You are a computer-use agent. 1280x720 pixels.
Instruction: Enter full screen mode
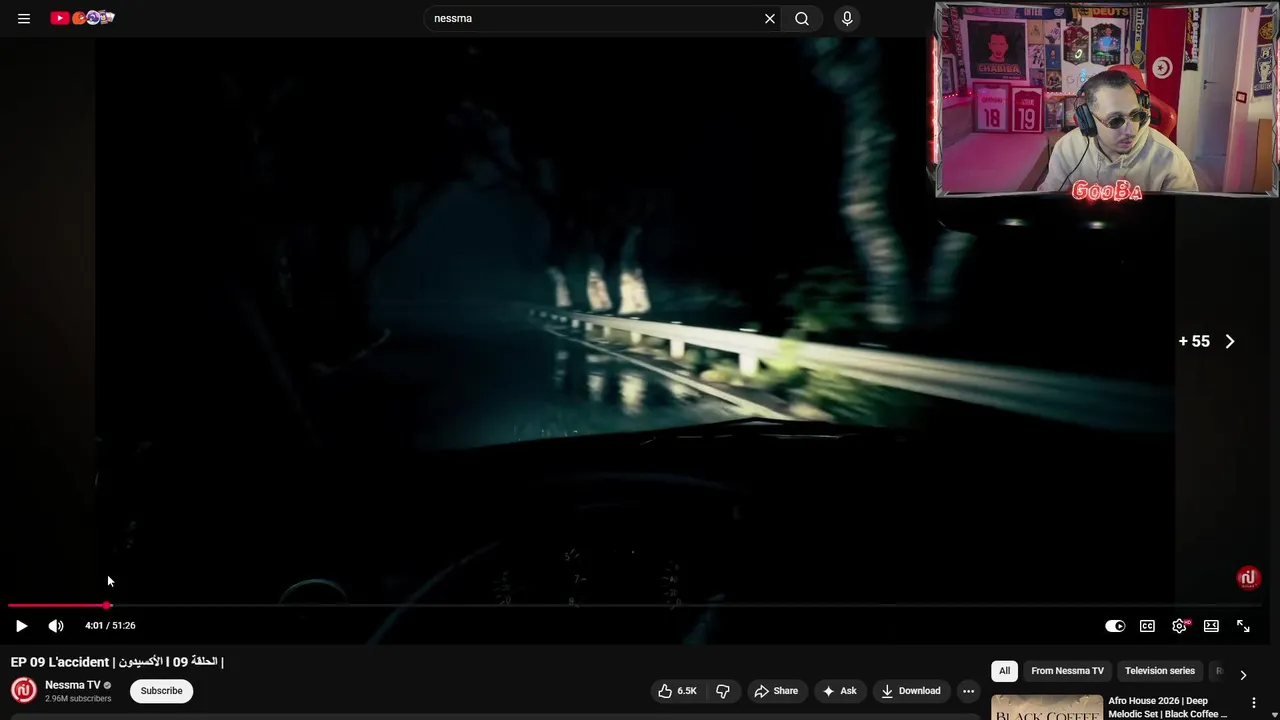pyautogui.click(x=1243, y=626)
